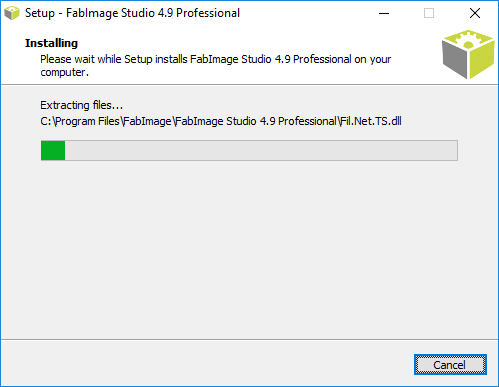Click the green filled portion of progress bar

(x=53, y=151)
